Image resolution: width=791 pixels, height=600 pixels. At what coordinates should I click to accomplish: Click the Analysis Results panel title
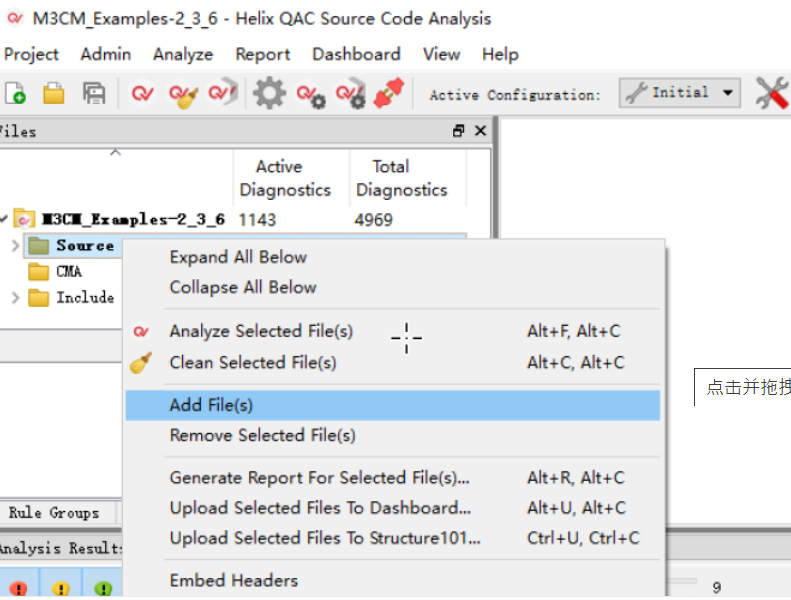tap(61, 548)
